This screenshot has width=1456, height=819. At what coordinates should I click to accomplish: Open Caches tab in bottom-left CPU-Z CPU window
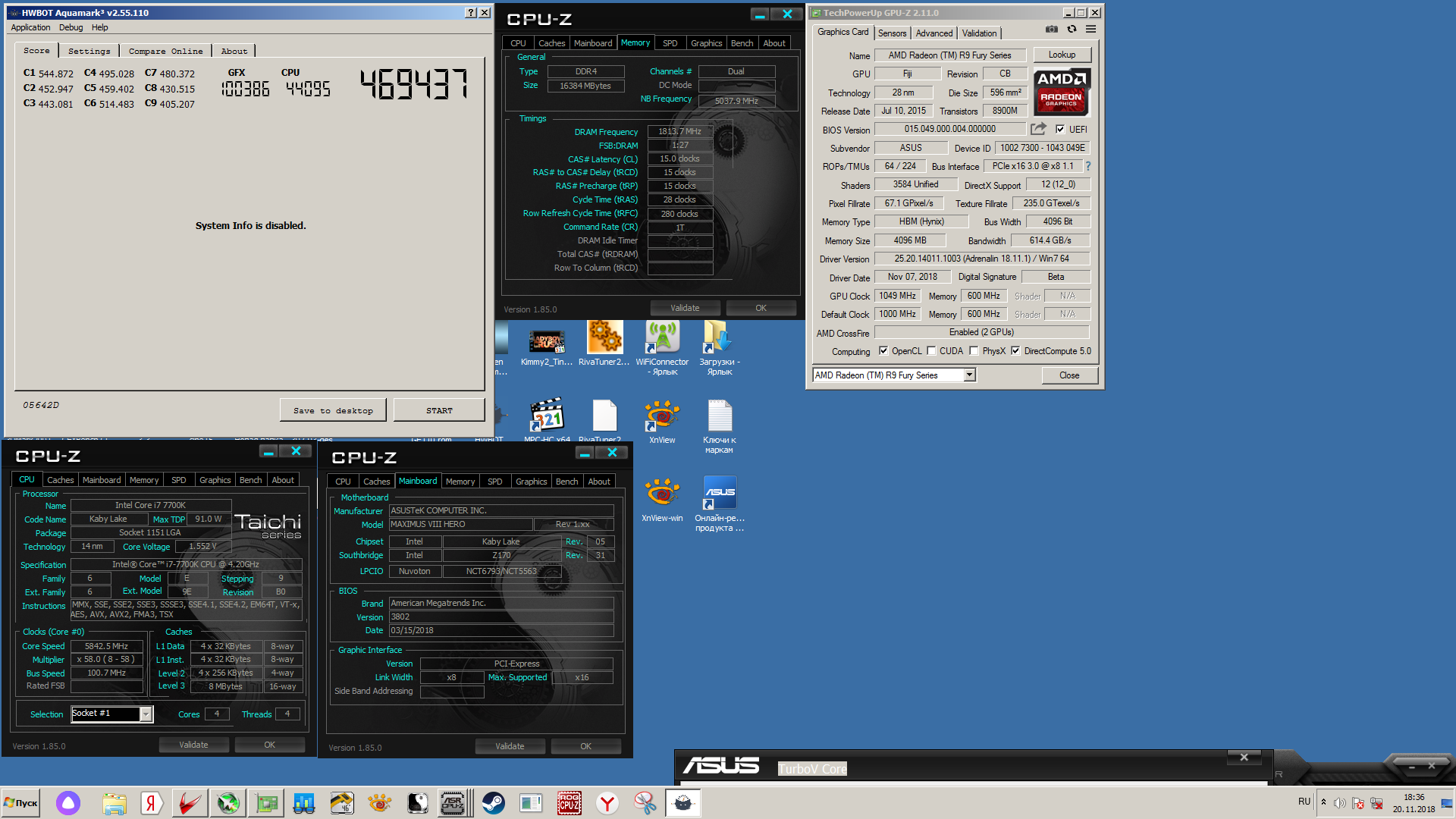(x=60, y=480)
